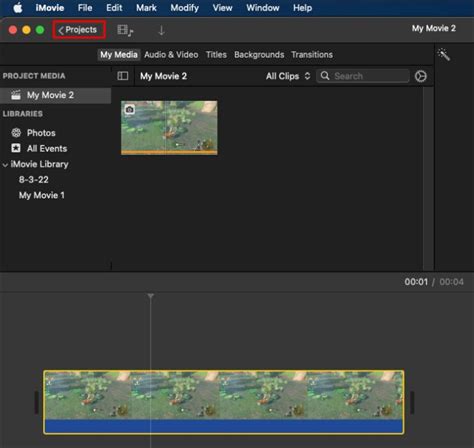This screenshot has width=474, height=448.
Task: Click the import down-arrow icon
Action: (161, 31)
